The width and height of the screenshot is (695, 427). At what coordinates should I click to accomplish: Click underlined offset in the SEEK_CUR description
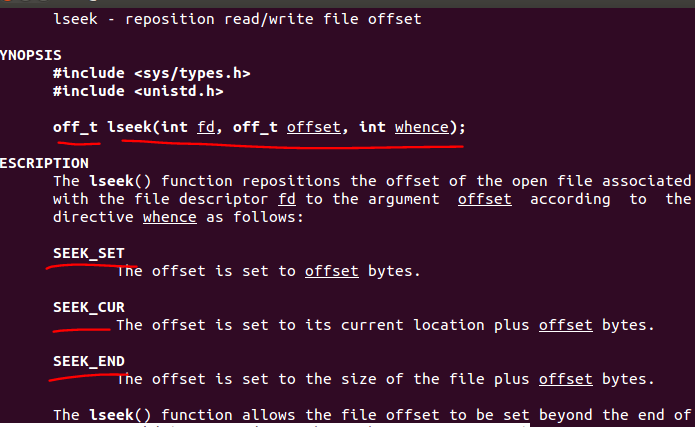tap(565, 325)
